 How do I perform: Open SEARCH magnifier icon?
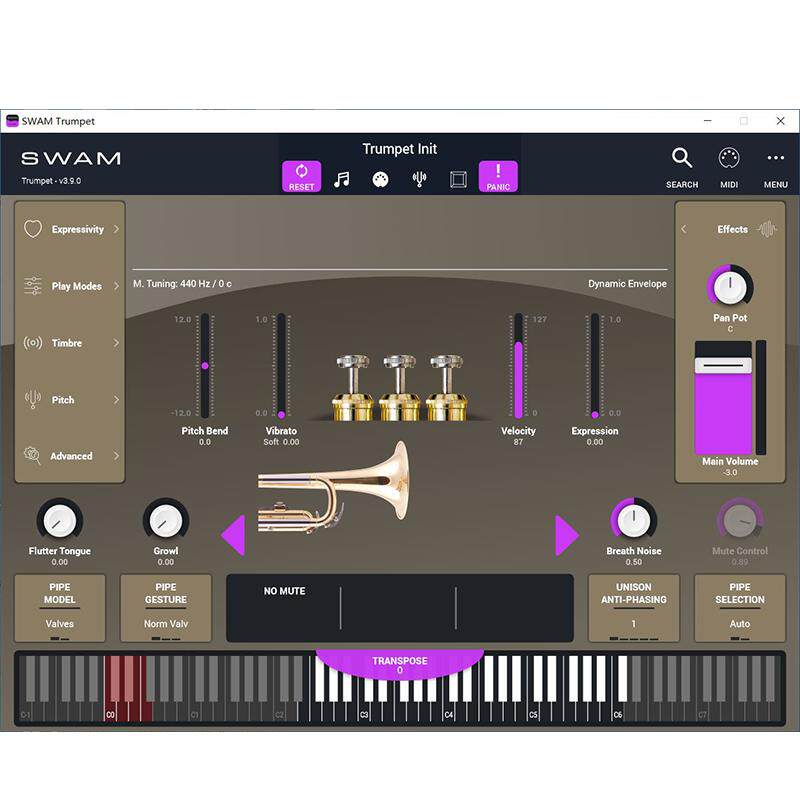pos(682,158)
